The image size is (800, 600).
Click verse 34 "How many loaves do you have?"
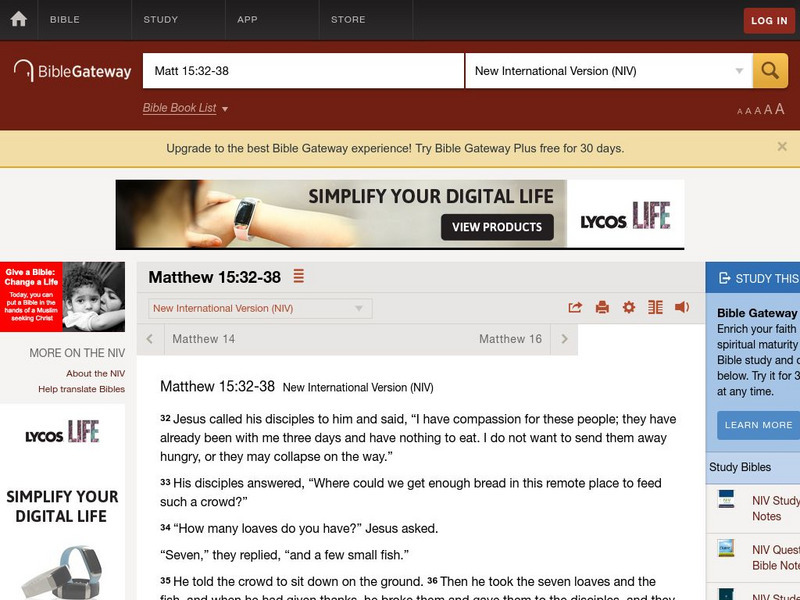coord(268,528)
